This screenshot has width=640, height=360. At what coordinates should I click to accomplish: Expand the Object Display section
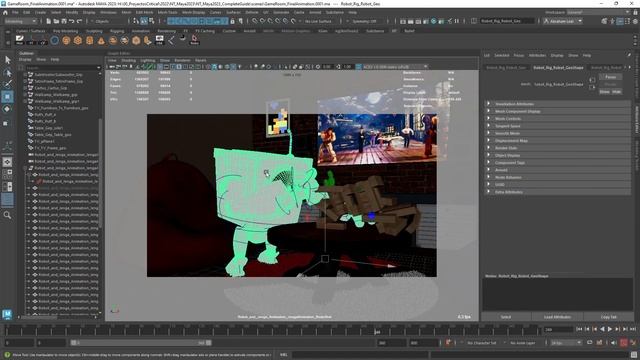point(558,156)
